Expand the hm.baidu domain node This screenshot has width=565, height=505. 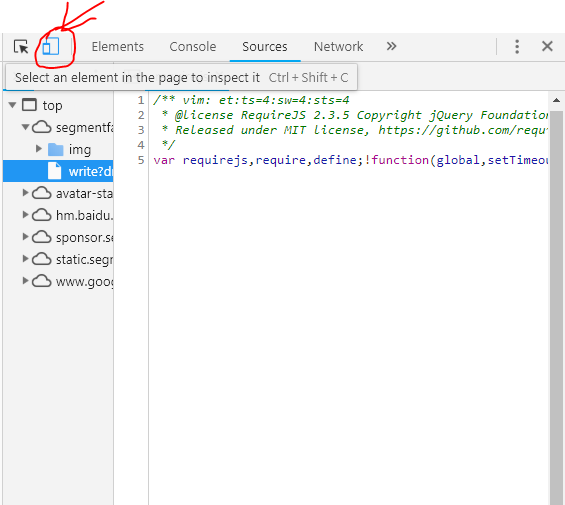(25, 215)
